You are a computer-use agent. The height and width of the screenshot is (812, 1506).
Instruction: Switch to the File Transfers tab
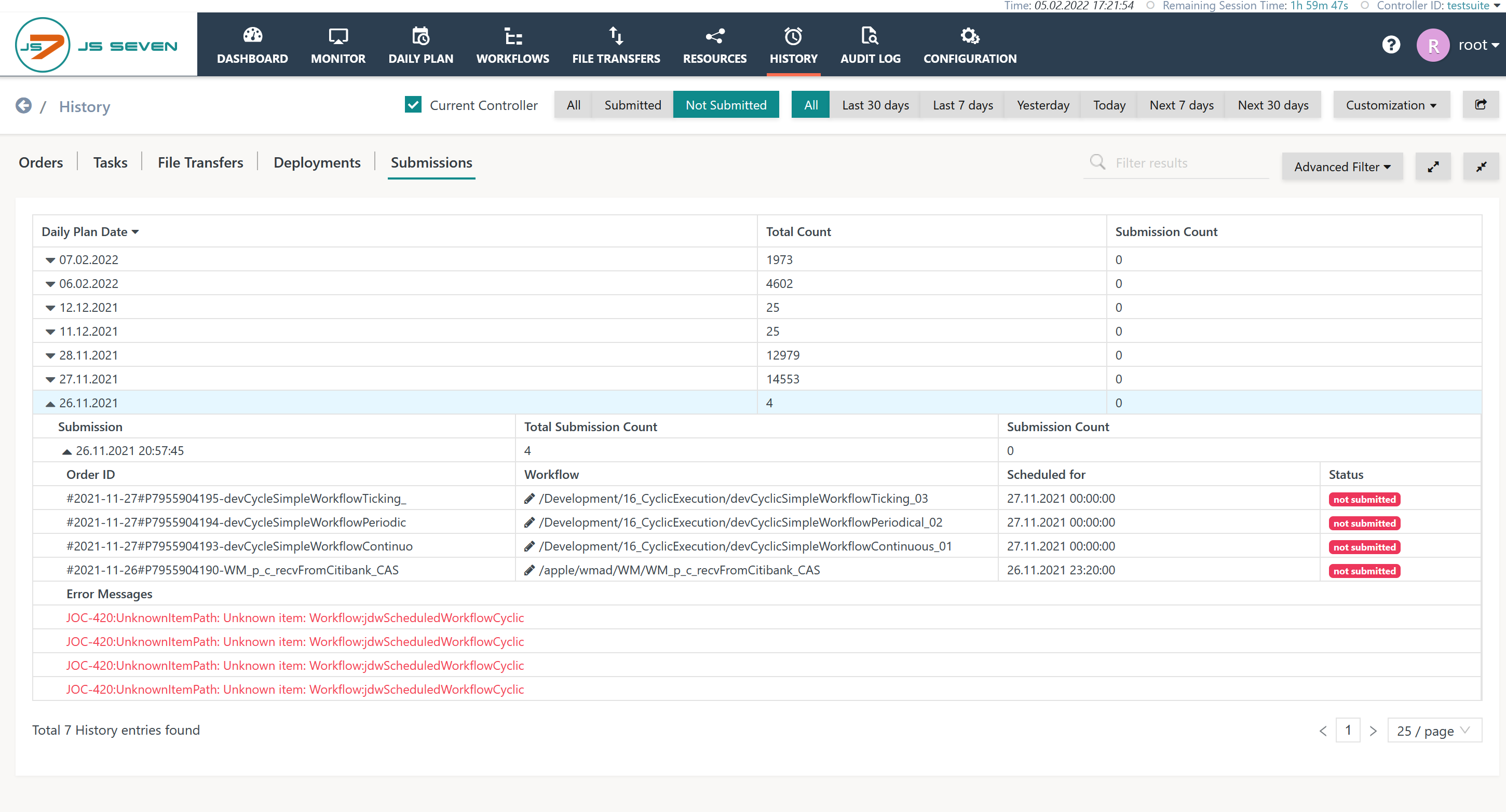[x=200, y=162]
